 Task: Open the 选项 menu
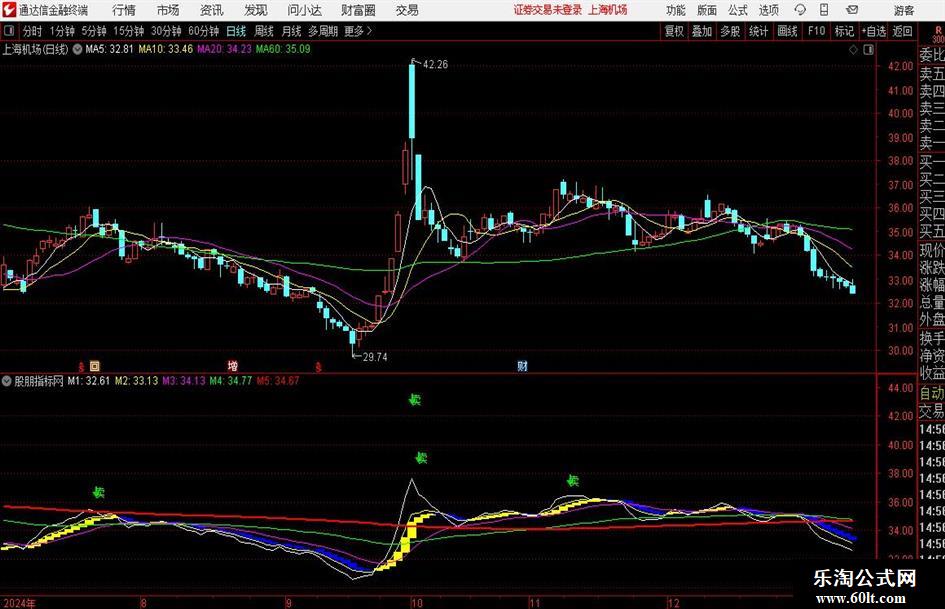click(768, 10)
